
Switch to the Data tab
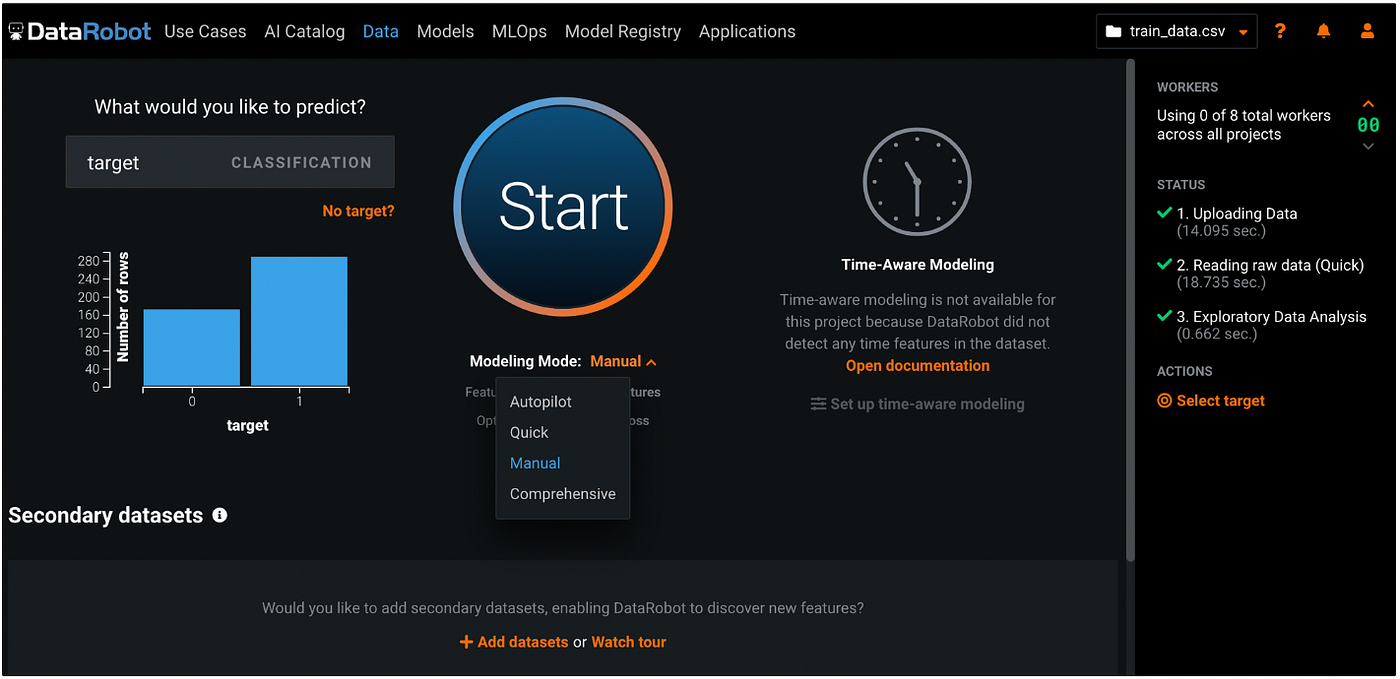[x=381, y=31]
